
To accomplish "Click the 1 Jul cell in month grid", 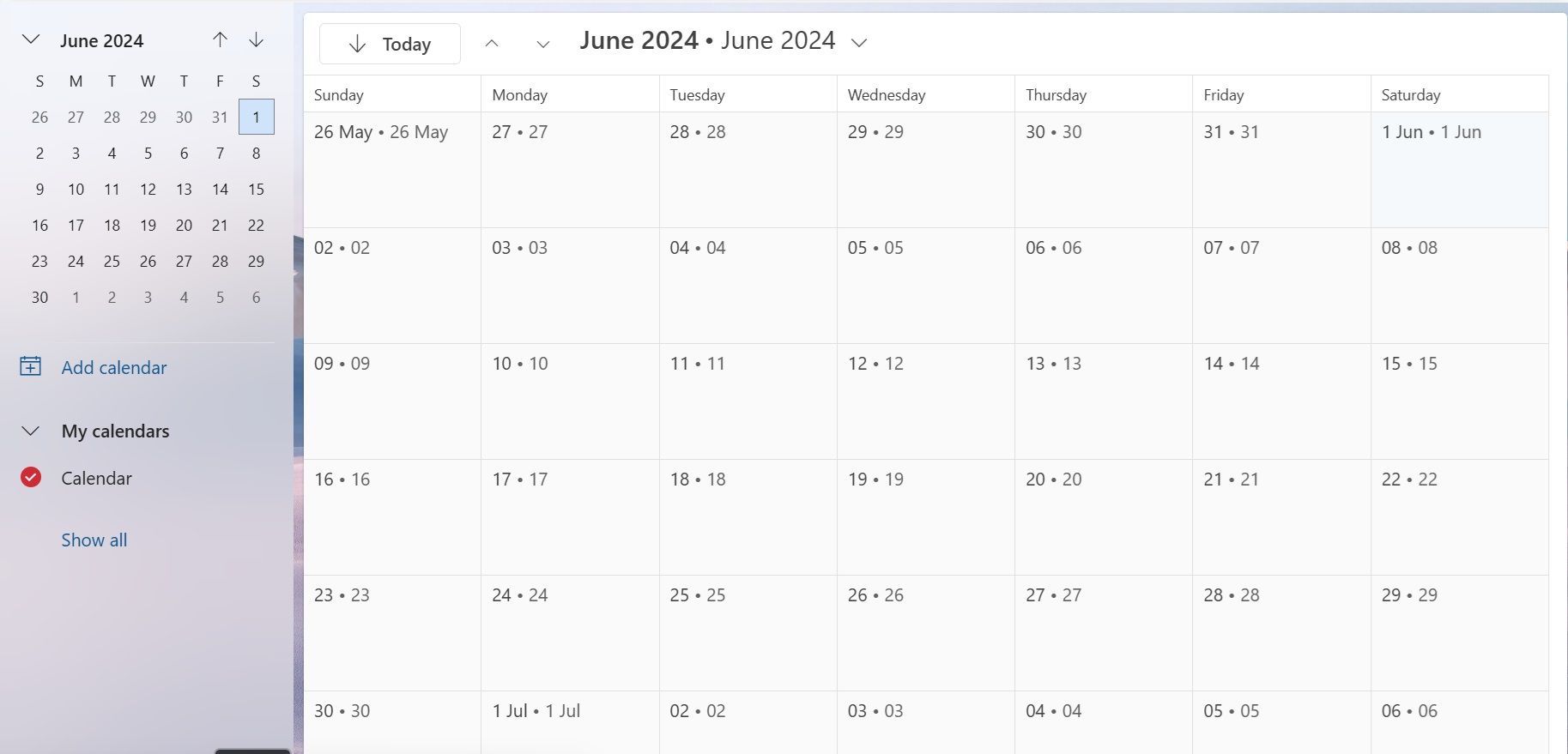I will pos(570,725).
